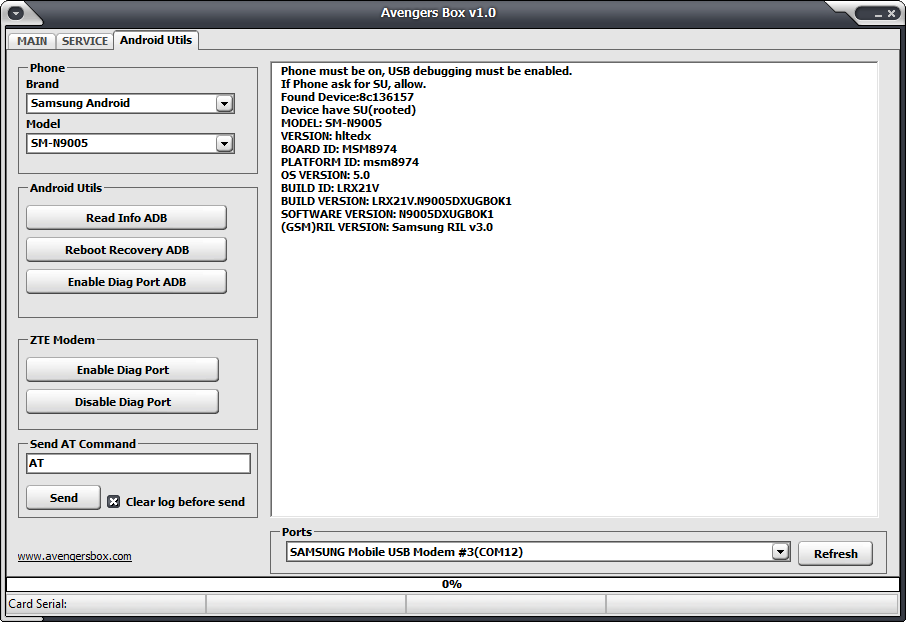Click the 0% progress bar
Image resolution: width=906 pixels, height=622 pixels.
(453, 583)
